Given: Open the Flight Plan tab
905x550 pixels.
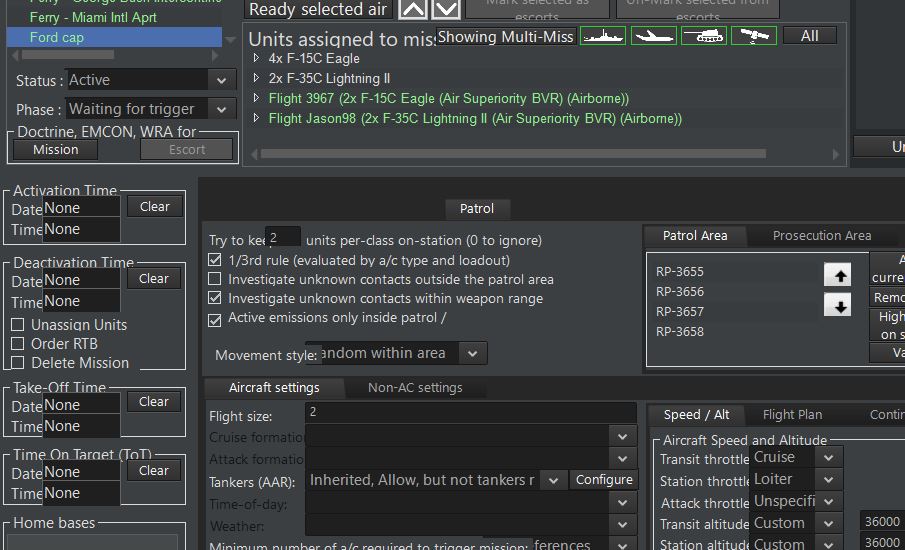Looking at the screenshot, I should click(792, 414).
